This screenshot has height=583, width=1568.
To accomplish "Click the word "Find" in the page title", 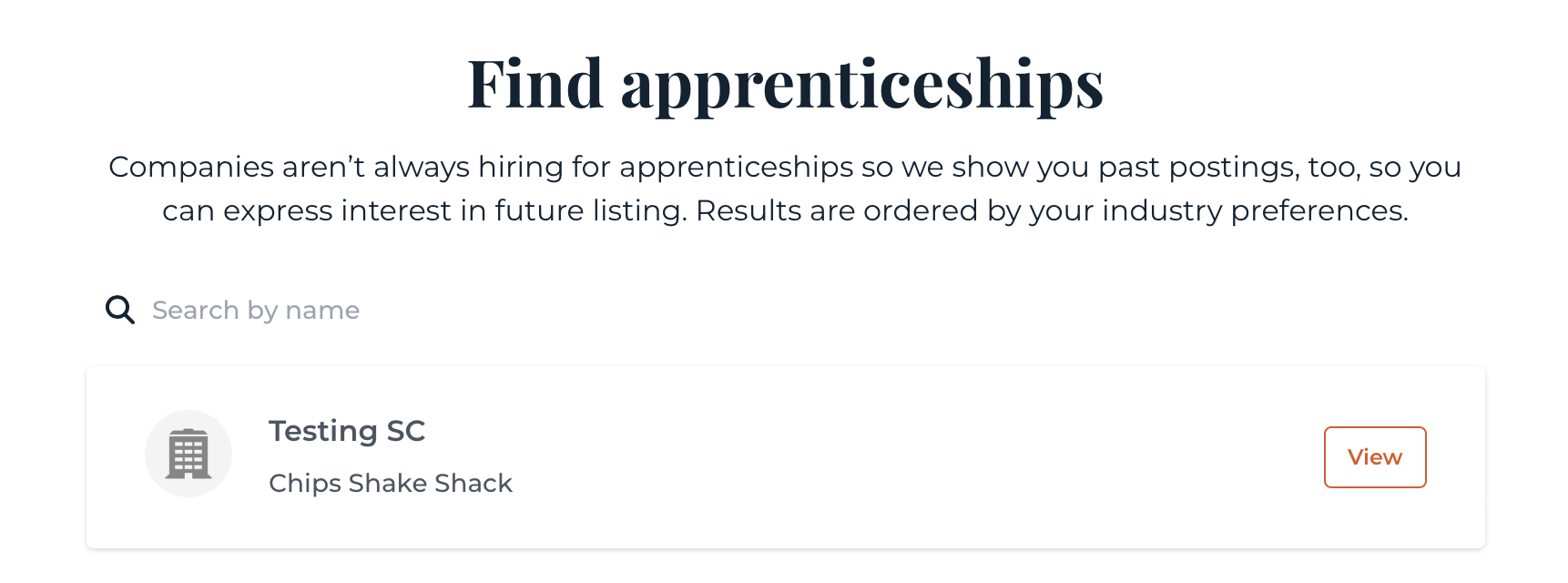I will coord(535,83).
